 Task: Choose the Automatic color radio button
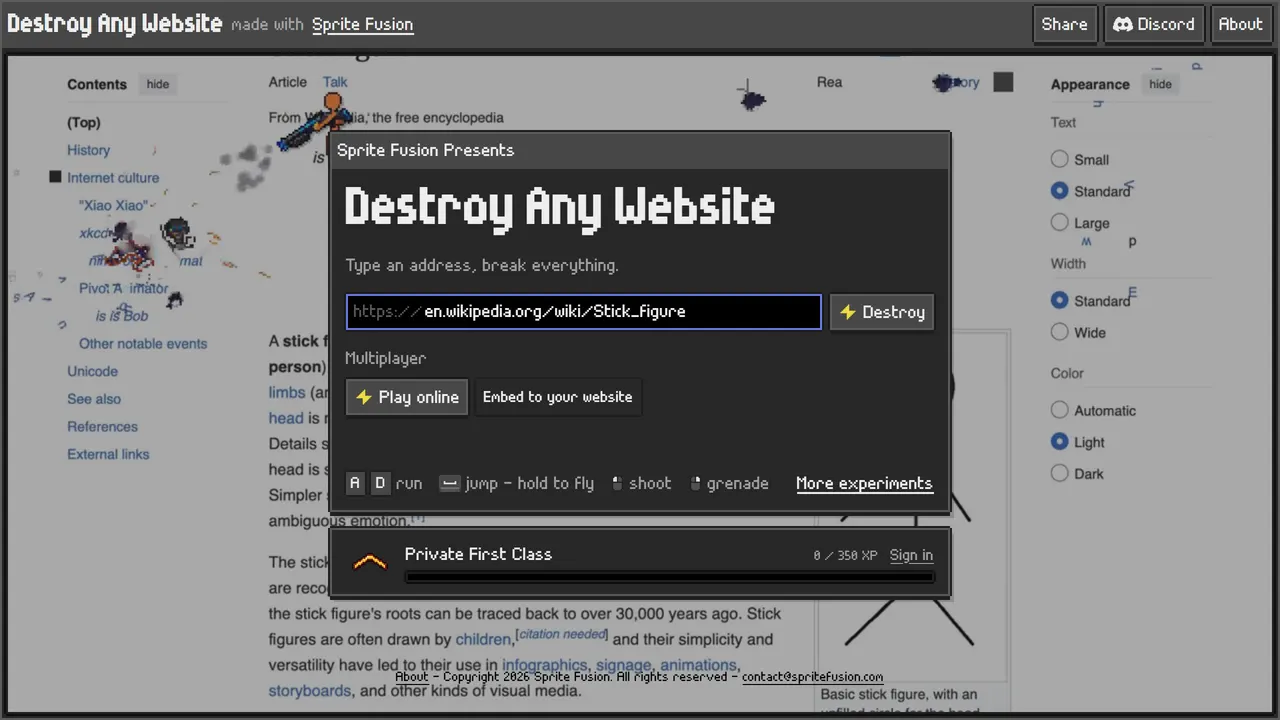[x=1060, y=410]
